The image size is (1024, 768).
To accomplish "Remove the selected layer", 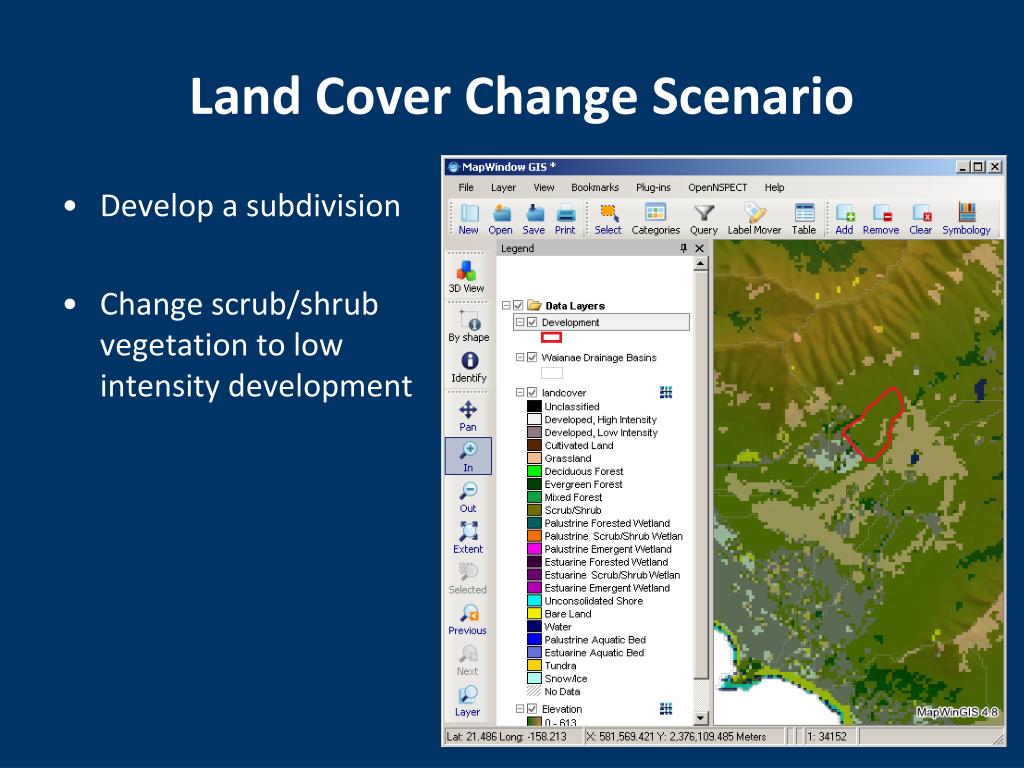I will pyautogui.click(x=881, y=219).
